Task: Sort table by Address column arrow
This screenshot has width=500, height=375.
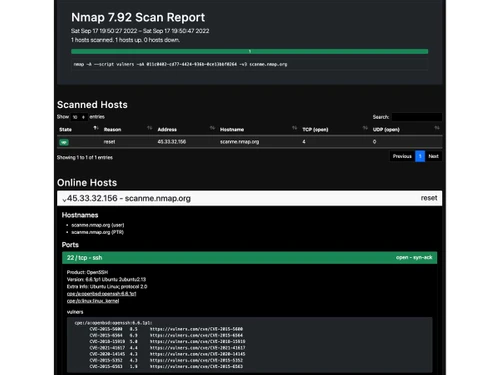Action: 212,128
